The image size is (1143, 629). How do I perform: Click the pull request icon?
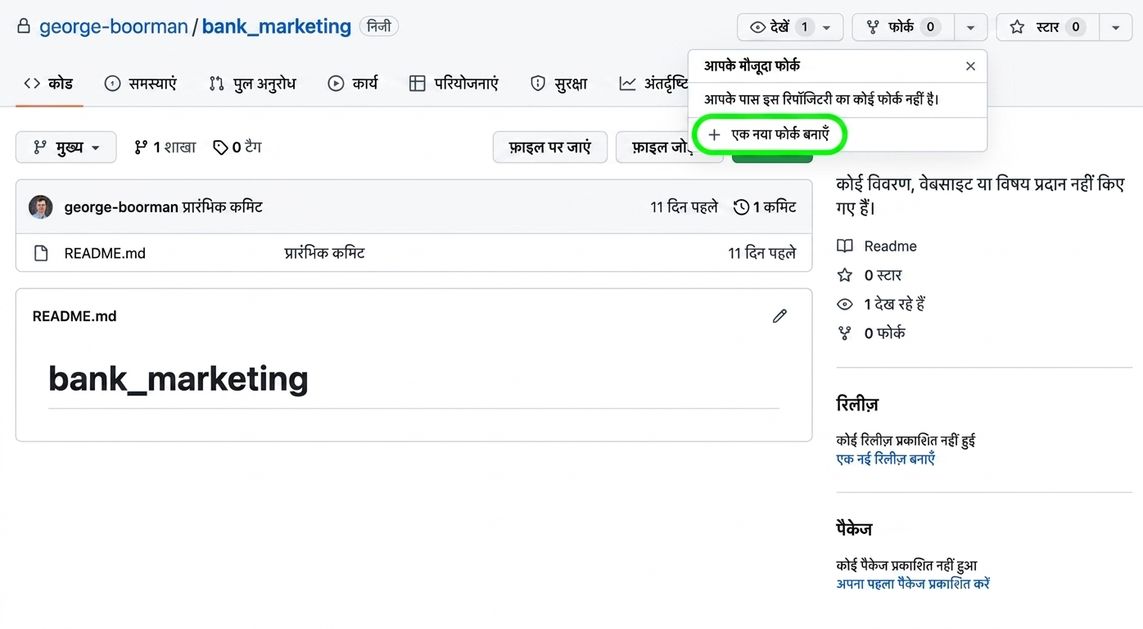coord(216,84)
